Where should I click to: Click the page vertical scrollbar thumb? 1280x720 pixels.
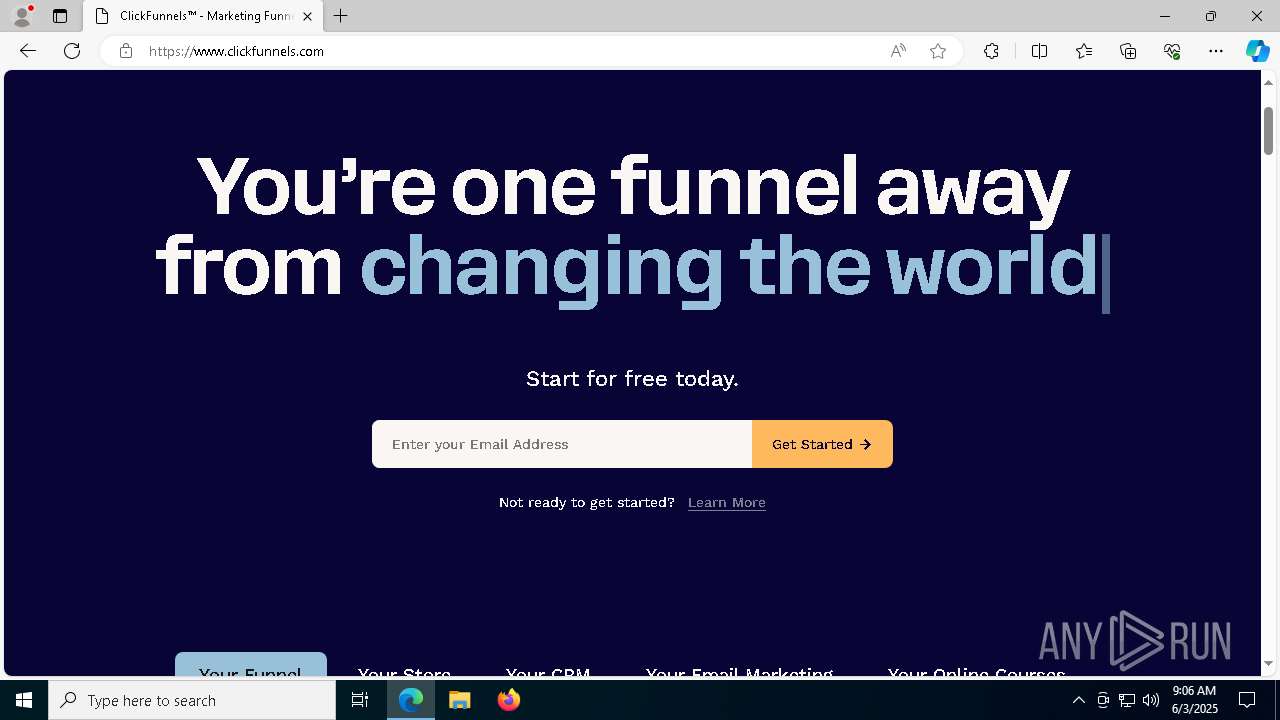pyautogui.click(x=1268, y=130)
